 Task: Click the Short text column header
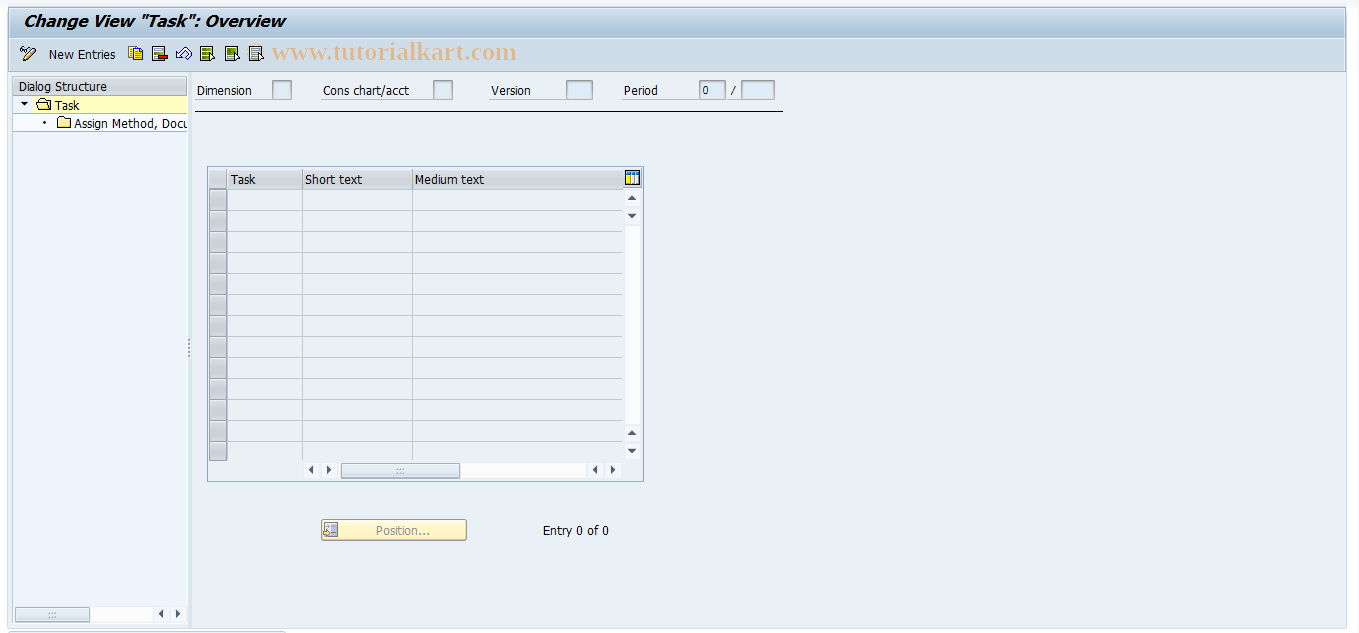point(357,179)
